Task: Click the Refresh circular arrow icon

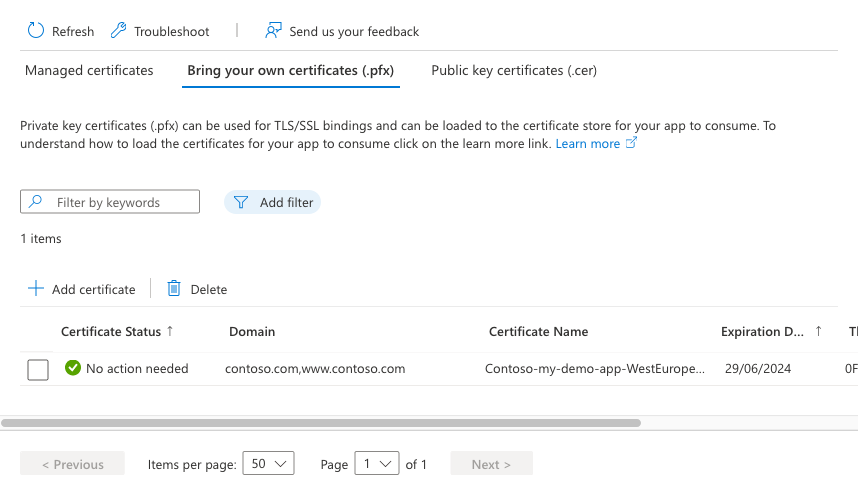Action: tap(36, 31)
